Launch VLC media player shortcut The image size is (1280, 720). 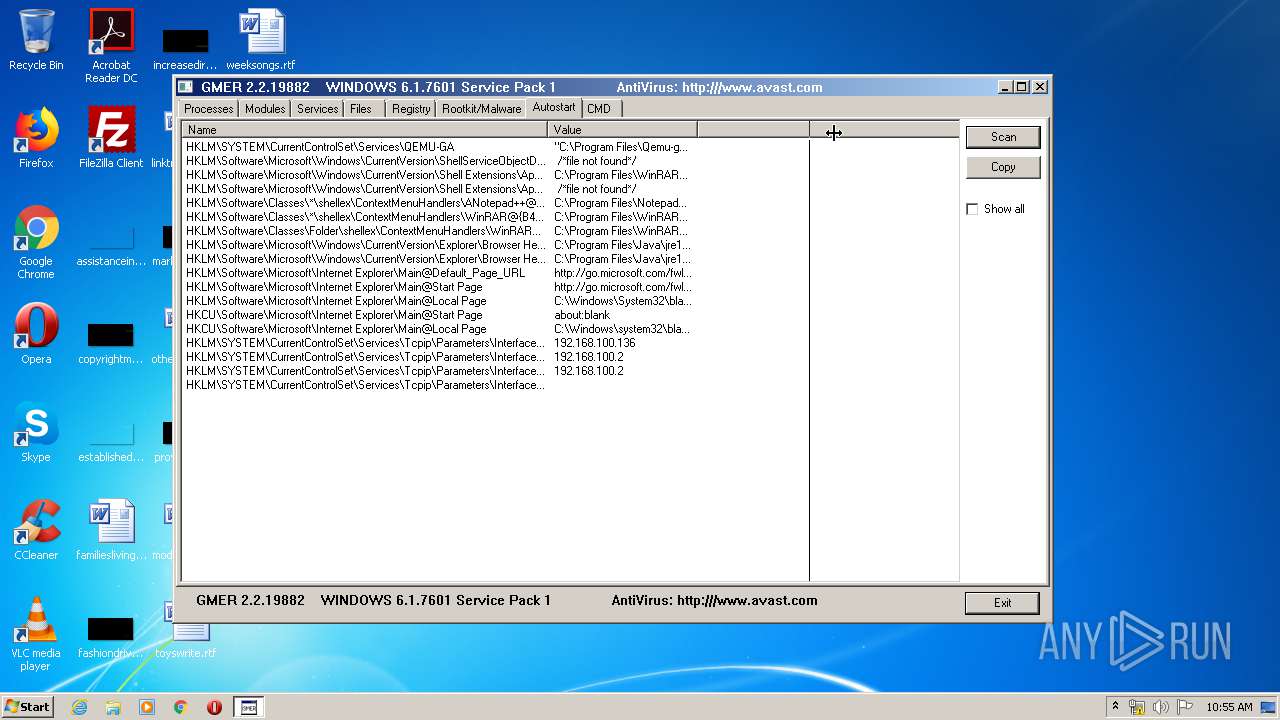coord(36,634)
